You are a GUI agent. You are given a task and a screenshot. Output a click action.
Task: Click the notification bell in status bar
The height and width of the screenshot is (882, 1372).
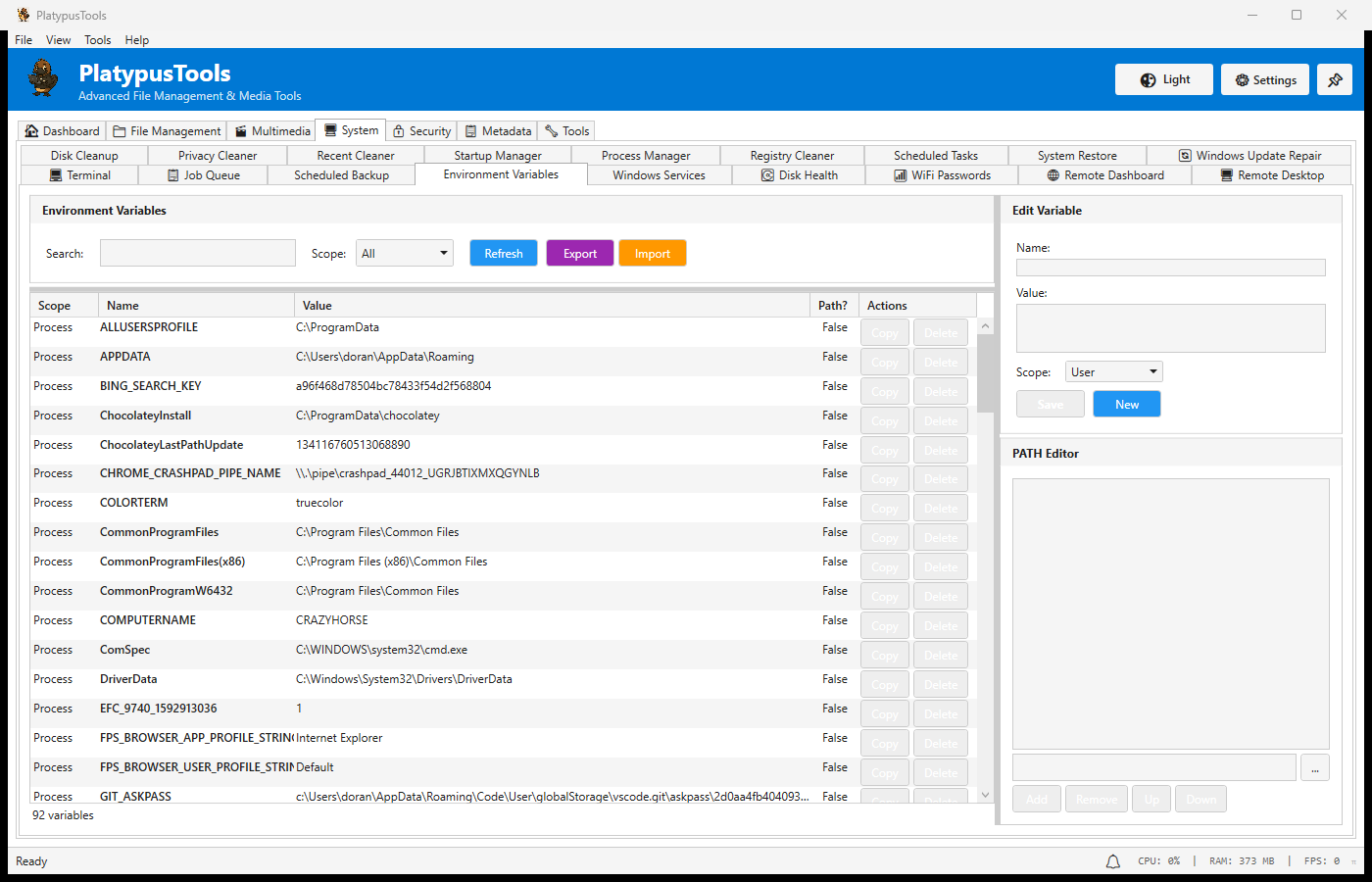pos(1112,861)
